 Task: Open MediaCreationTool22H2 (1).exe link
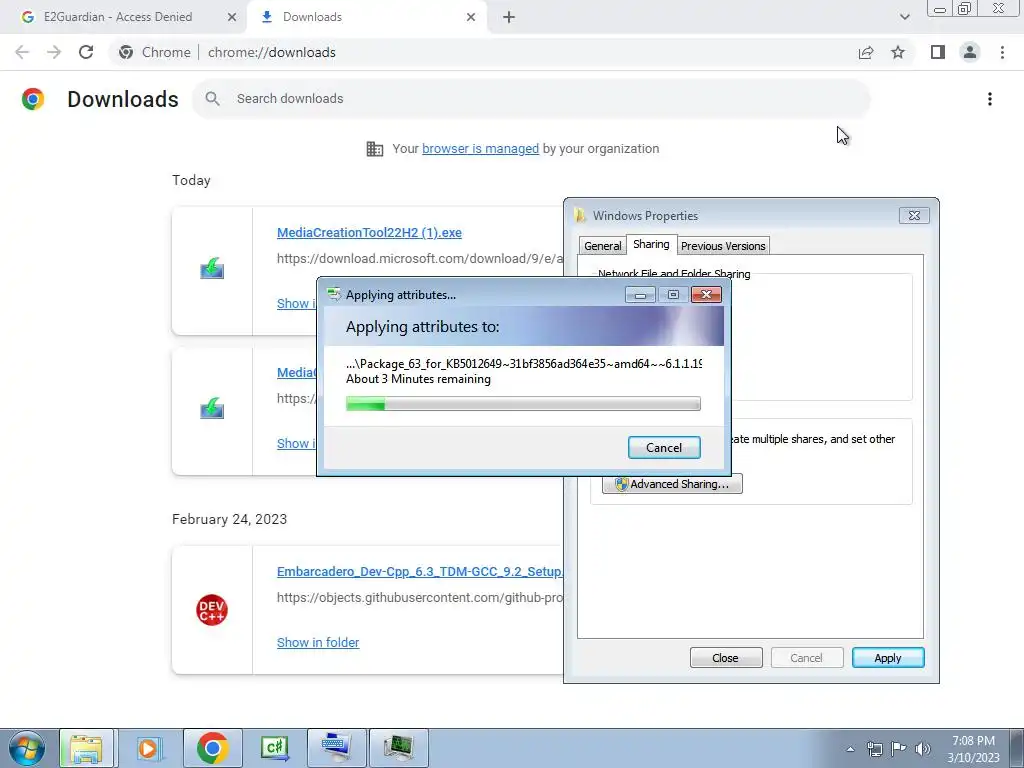pyautogui.click(x=369, y=232)
